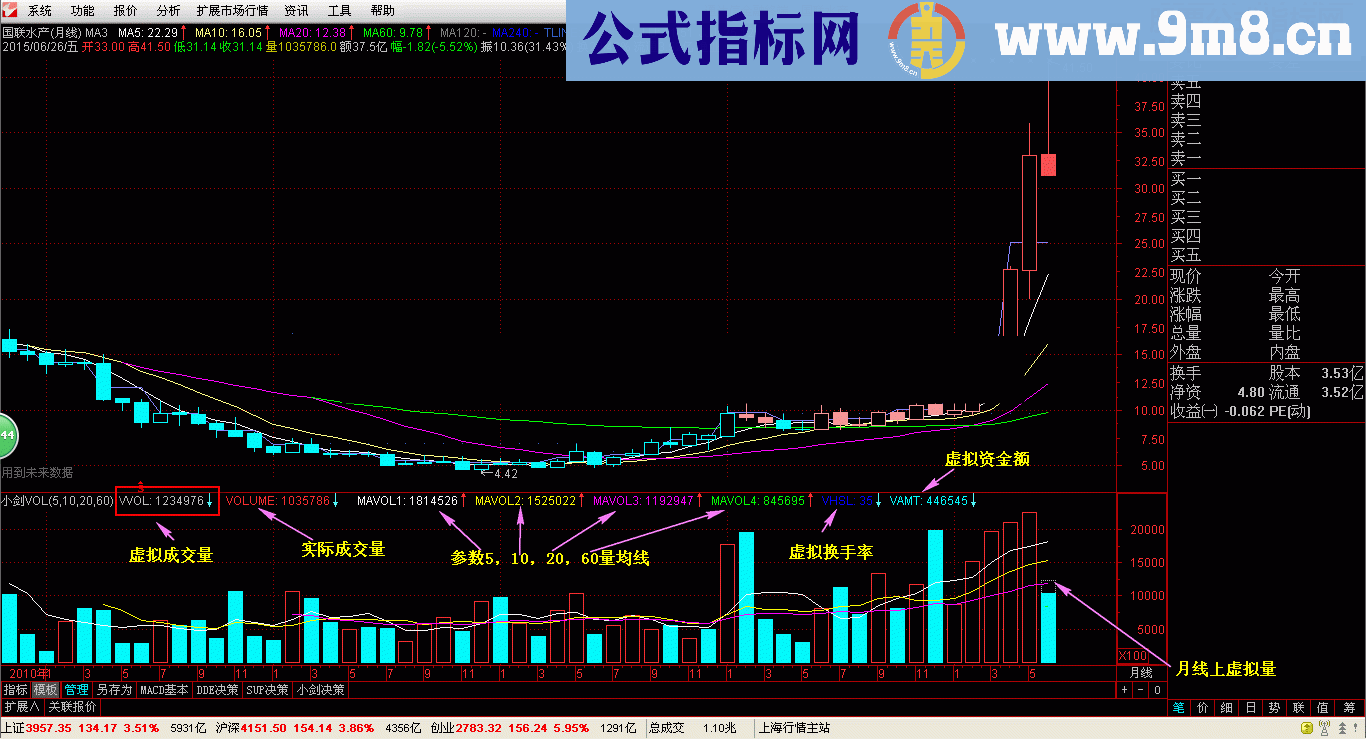Open the 工具 menu

341,11
